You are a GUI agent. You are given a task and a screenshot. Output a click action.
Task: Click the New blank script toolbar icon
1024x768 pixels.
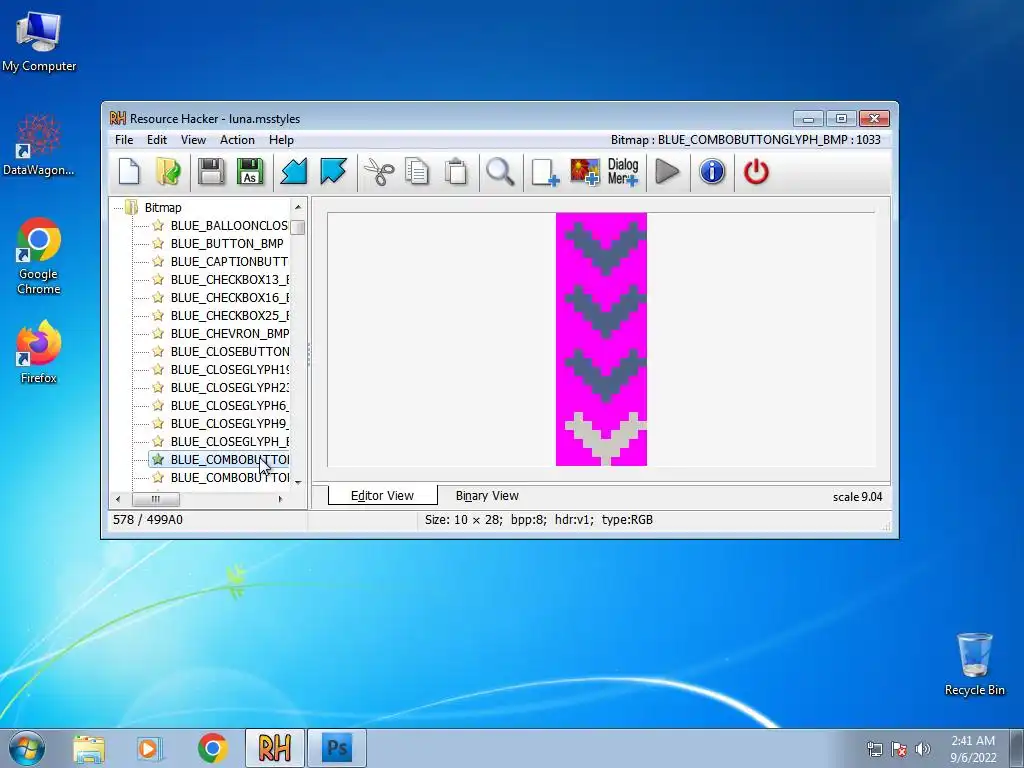pyautogui.click(x=129, y=172)
